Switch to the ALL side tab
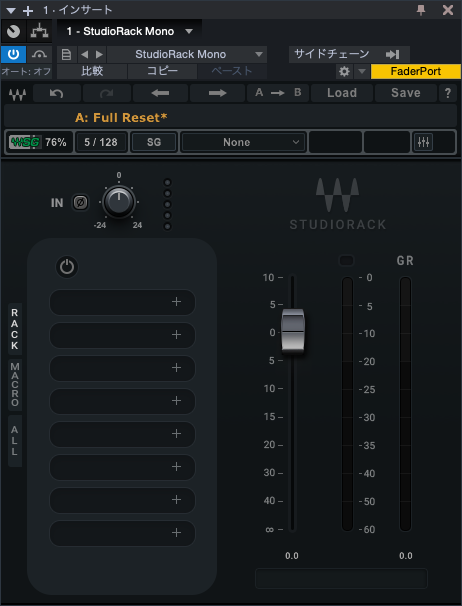The height and width of the screenshot is (606, 462). click(15, 441)
